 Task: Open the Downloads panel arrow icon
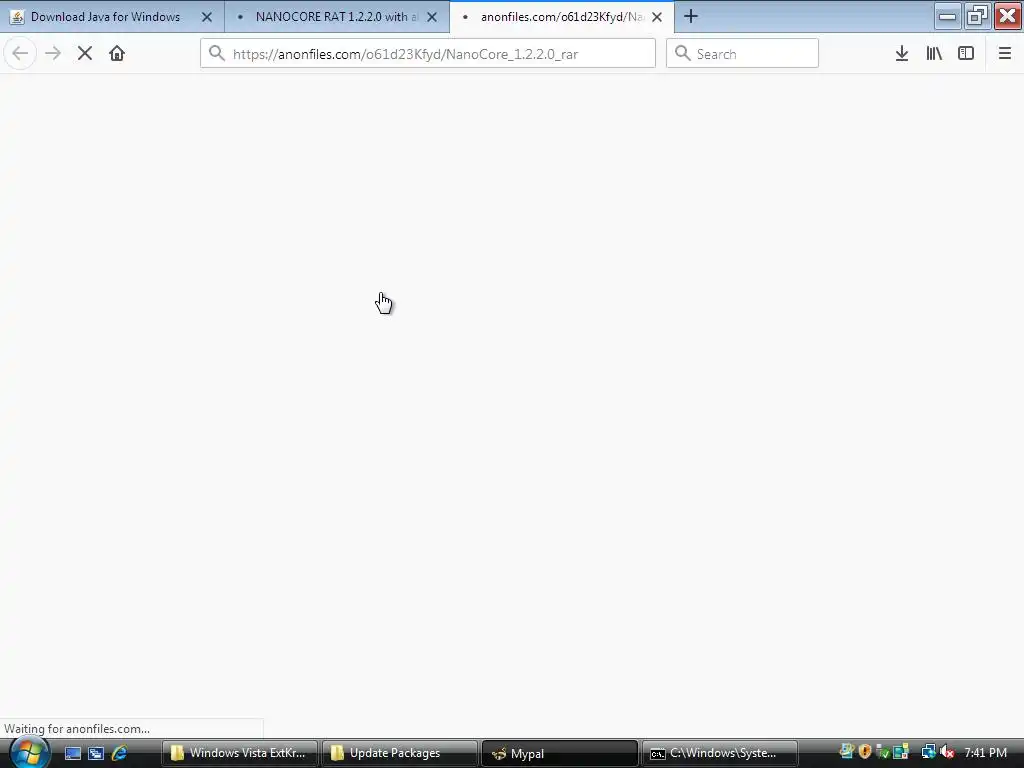[x=902, y=54]
